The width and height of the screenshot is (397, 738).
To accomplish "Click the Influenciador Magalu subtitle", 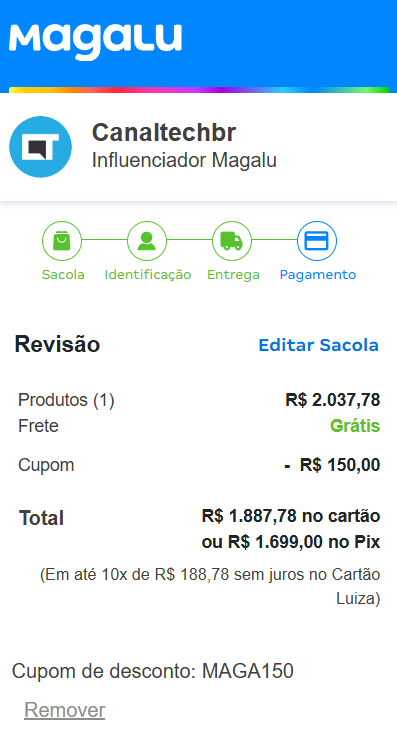I will [x=184, y=160].
